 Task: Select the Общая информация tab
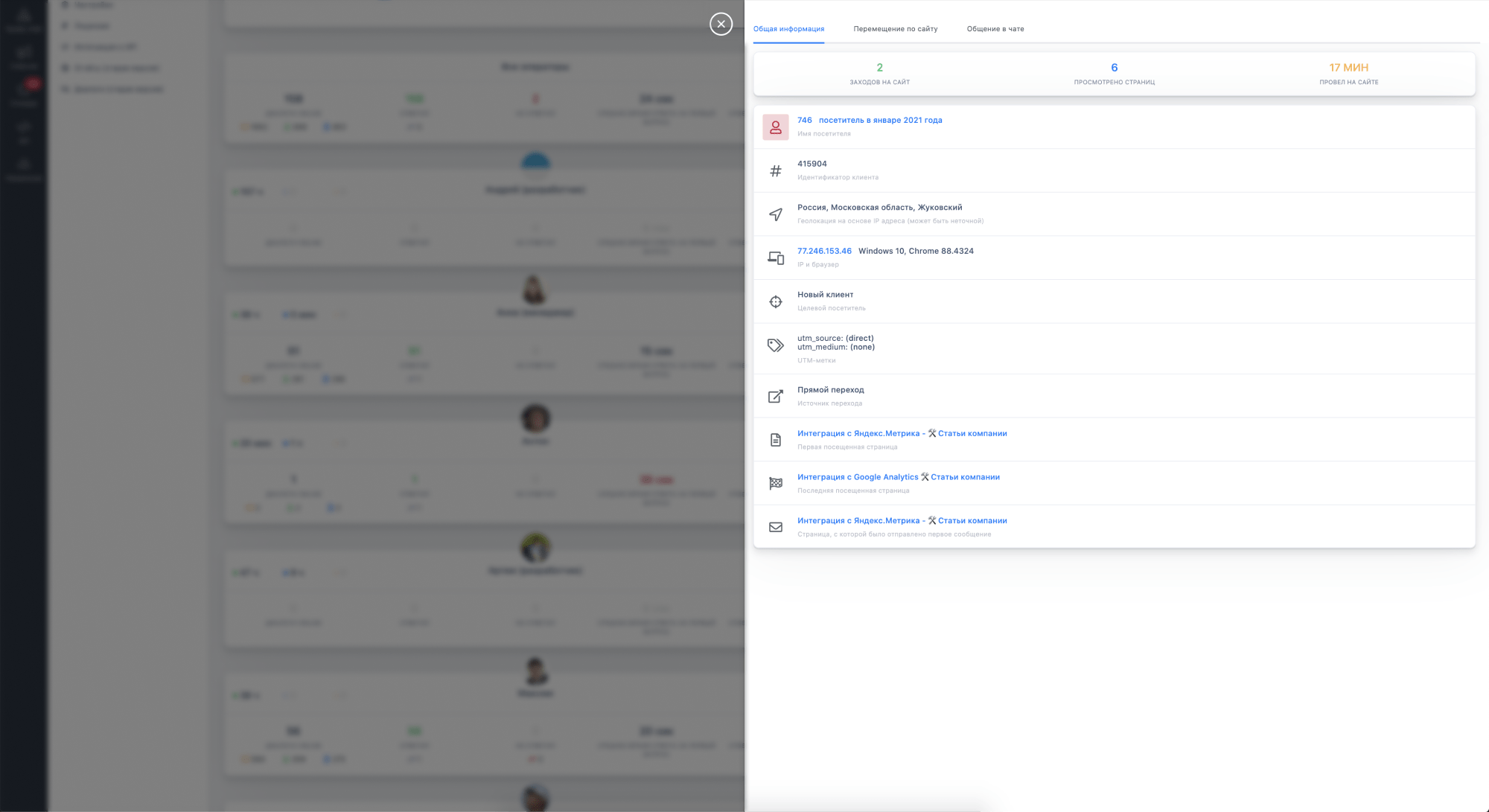[788, 29]
